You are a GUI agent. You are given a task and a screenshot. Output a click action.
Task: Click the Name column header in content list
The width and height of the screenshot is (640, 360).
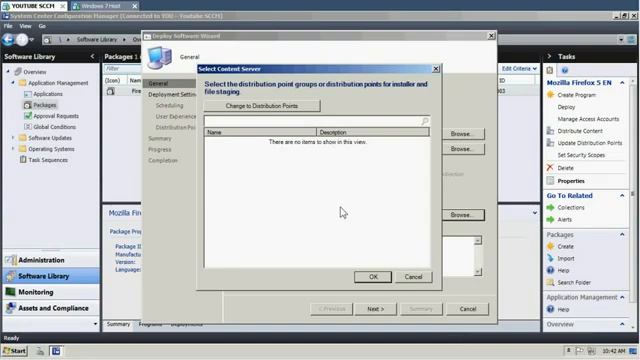[260, 132]
